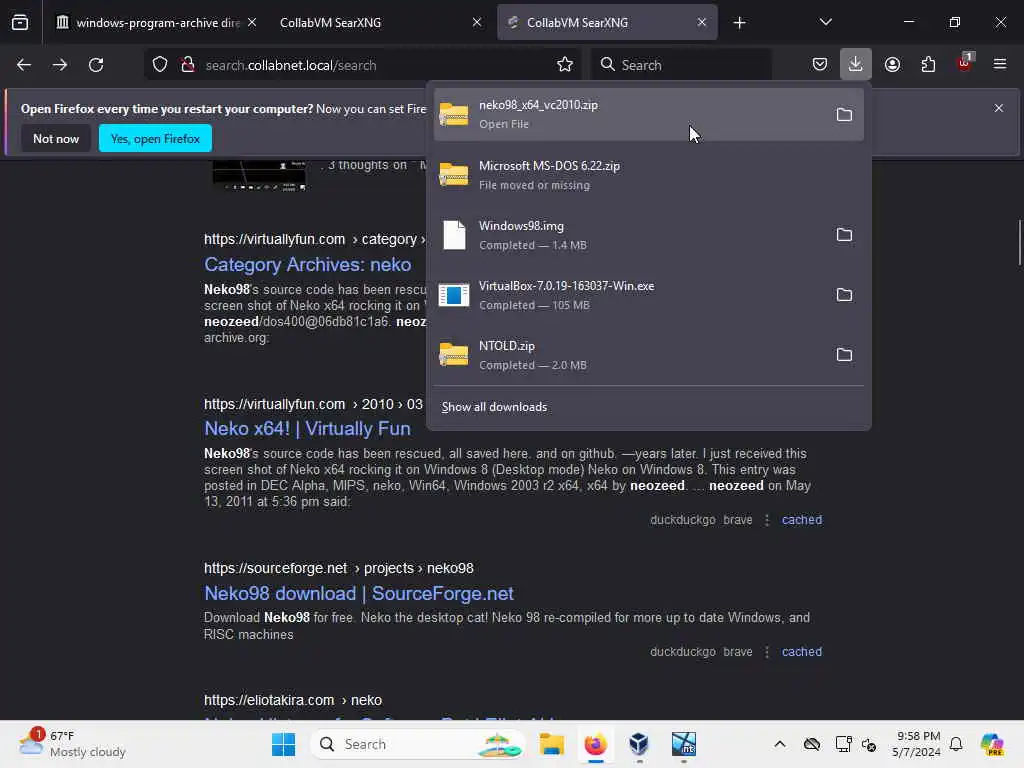The height and width of the screenshot is (768, 1024).
Task: Click the connection lock icon in the address bar
Action: 188,65
